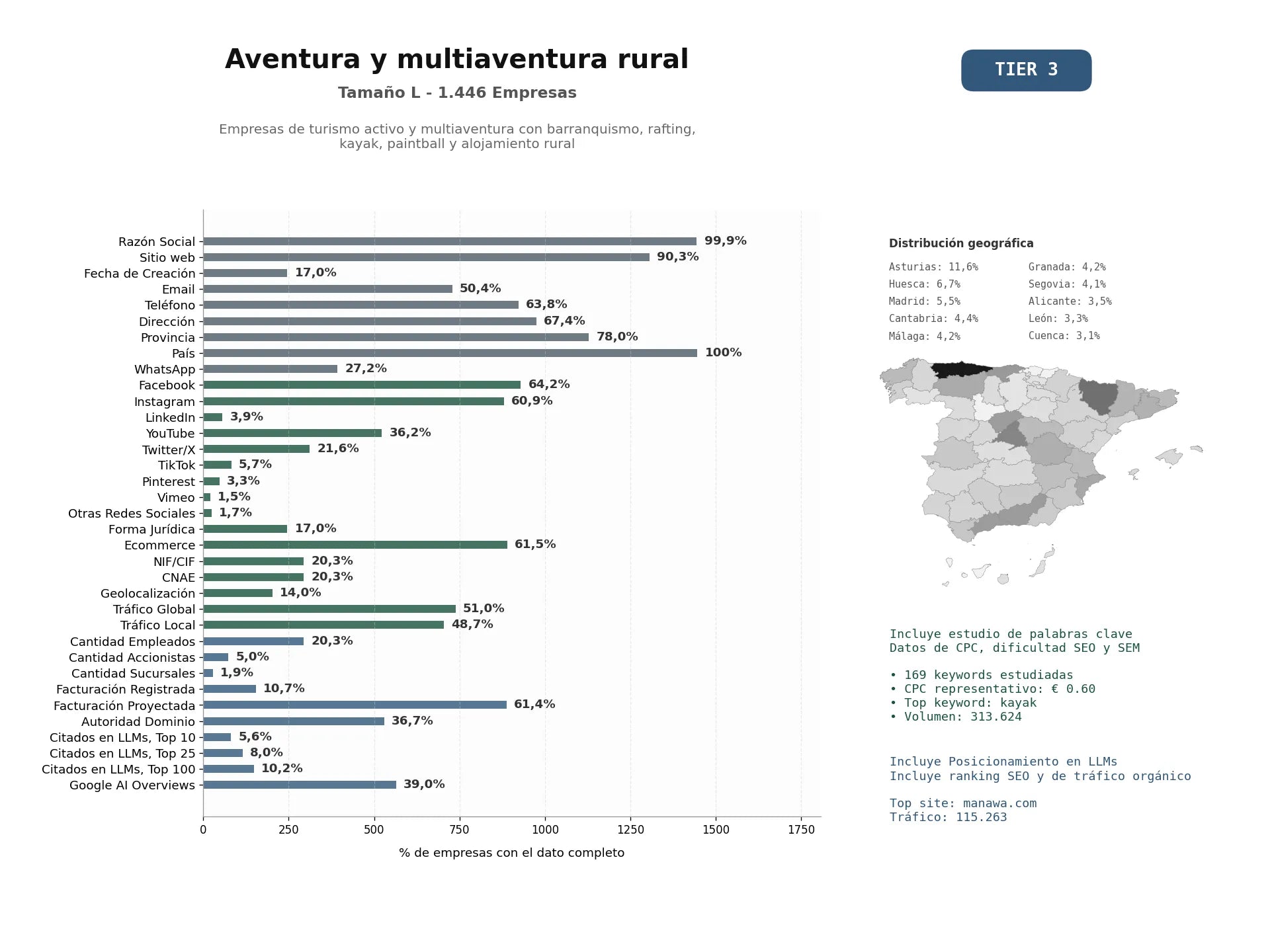Viewport: 1270px width, 952px height.
Task: Select 'Madrid: 5,5%' entry
Action: [925, 301]
